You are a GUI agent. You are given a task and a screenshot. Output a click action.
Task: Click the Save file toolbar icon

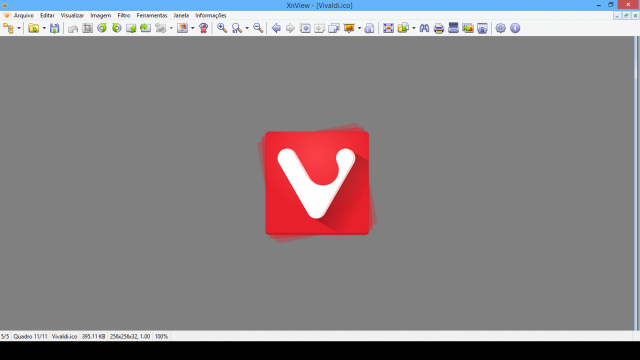point(54,28)
